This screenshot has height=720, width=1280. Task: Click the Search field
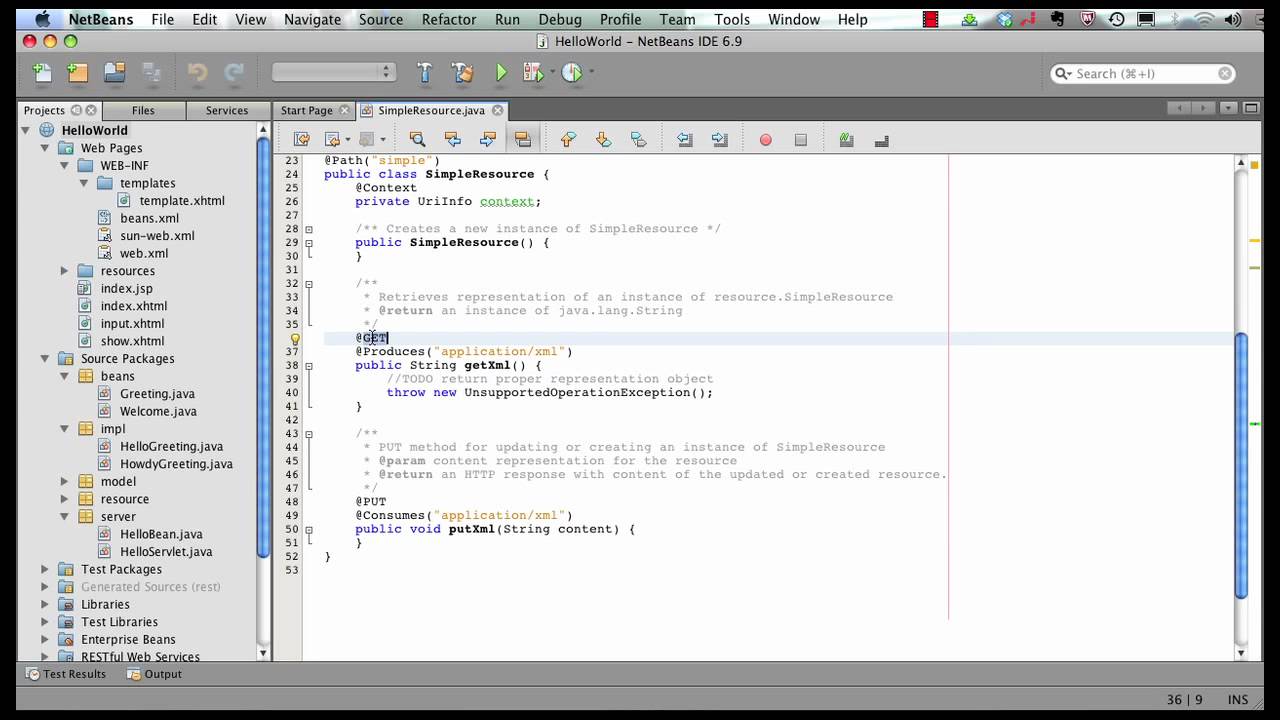coord(1143,73)
